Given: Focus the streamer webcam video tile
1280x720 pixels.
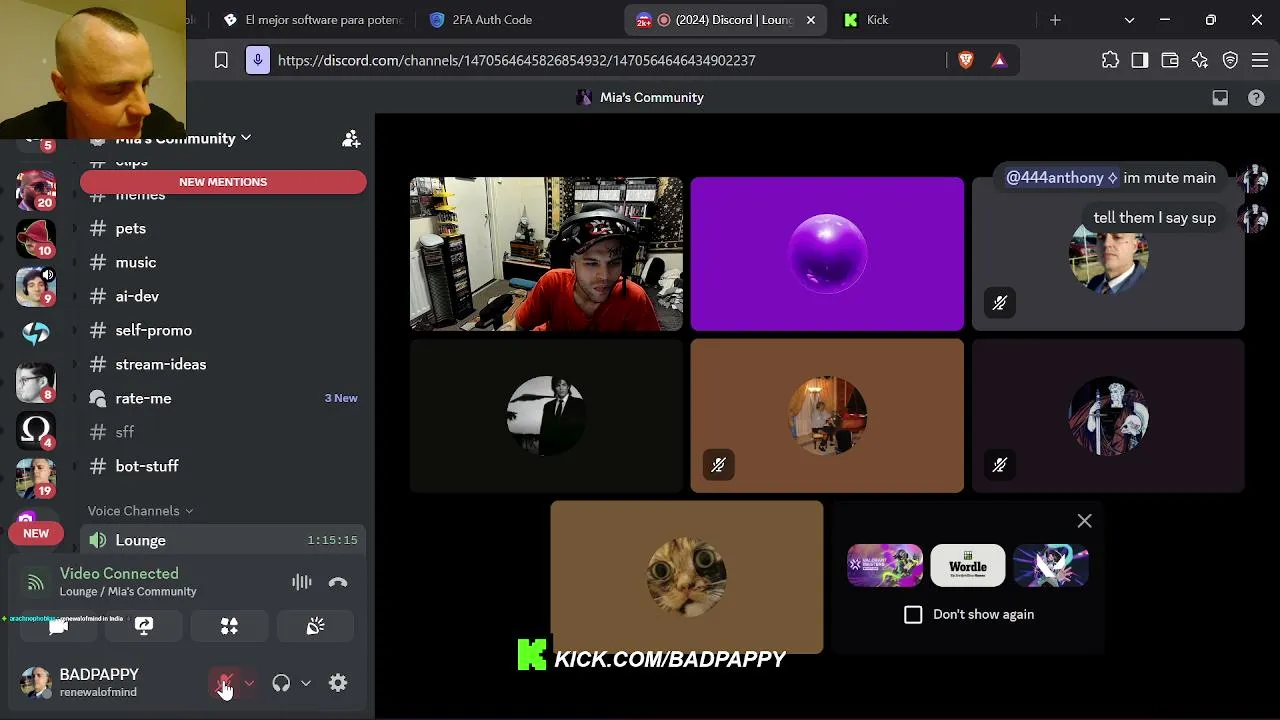Looking at the screenshot, I should [x=546, y=254].
